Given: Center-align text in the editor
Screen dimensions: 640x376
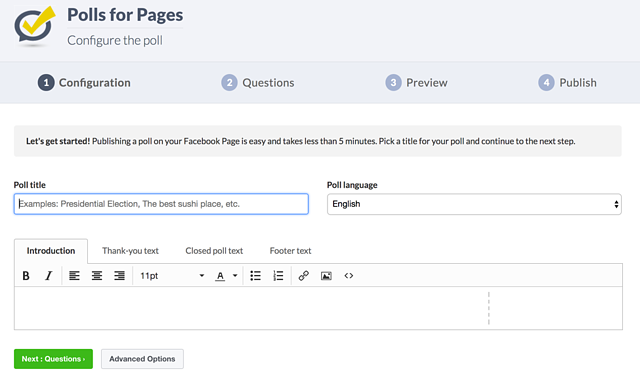Looking at the screenshot, I should pos(97,276).
